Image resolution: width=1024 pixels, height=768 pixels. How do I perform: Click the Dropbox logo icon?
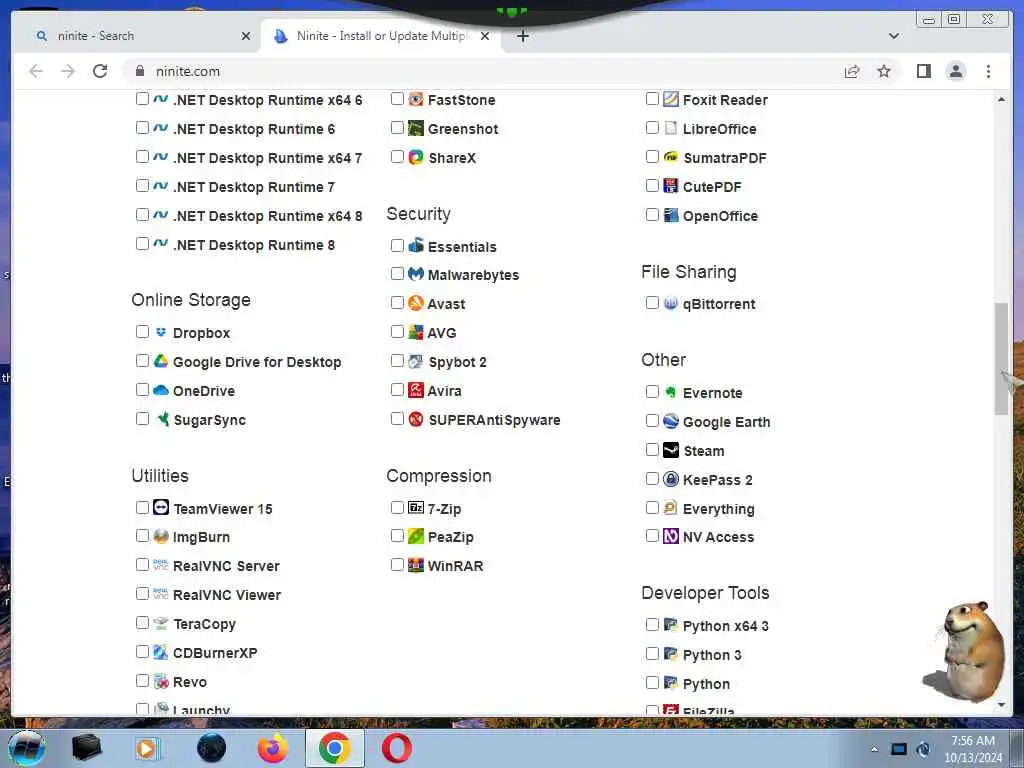tap(161, 332)
